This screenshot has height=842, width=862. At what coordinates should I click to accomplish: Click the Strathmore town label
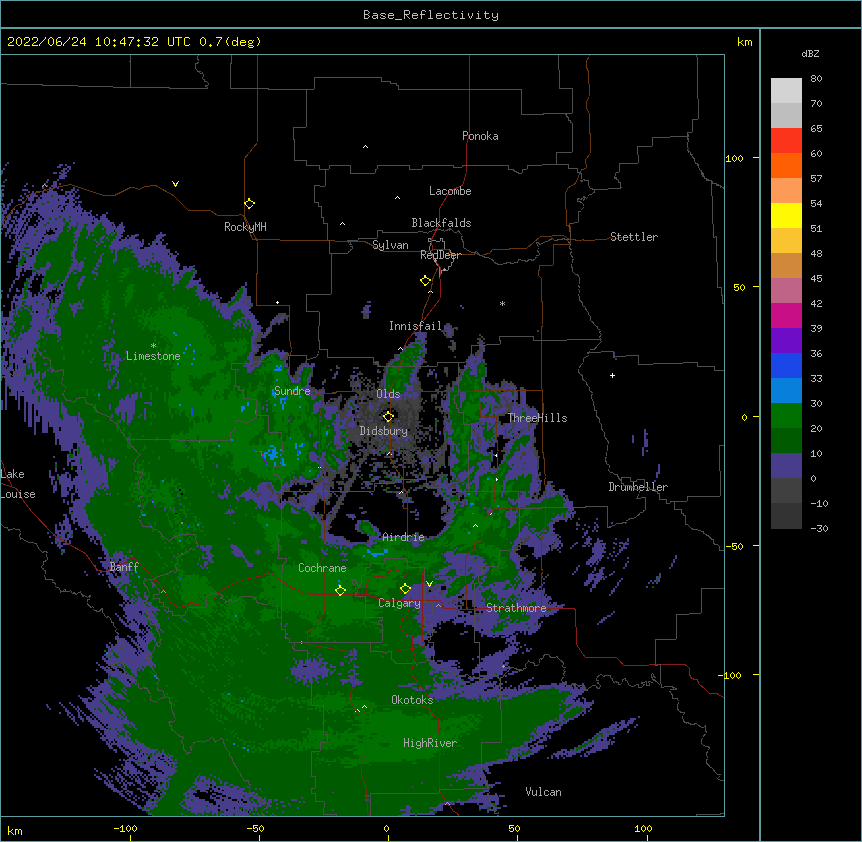point(516,608)
